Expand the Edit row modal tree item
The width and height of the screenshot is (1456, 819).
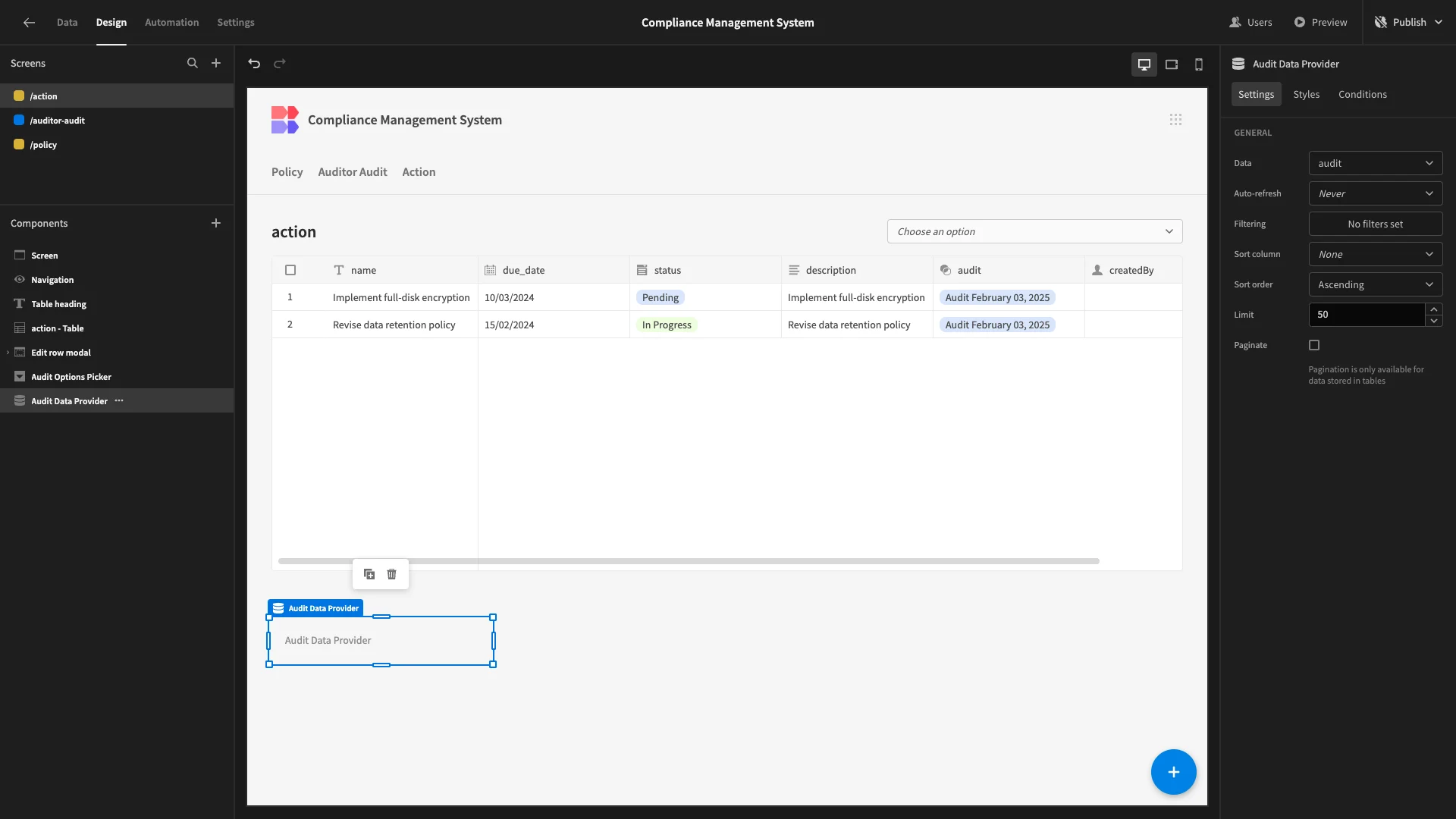pos(8,353)
